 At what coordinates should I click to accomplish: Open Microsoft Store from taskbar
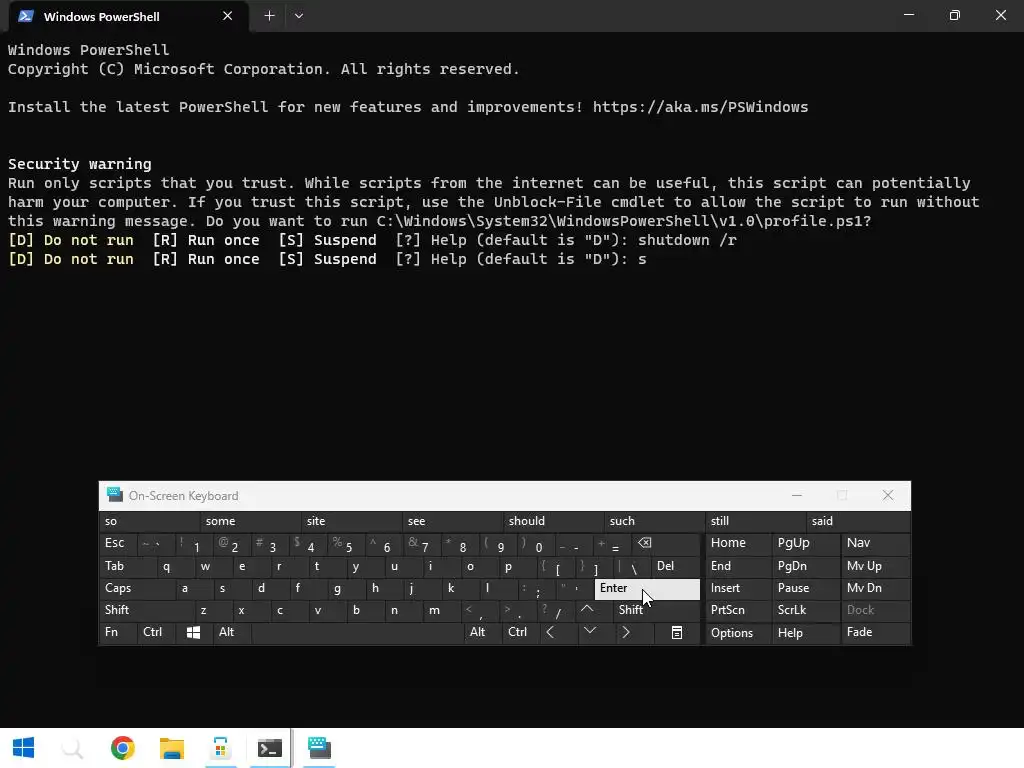[x=220, y=748]
